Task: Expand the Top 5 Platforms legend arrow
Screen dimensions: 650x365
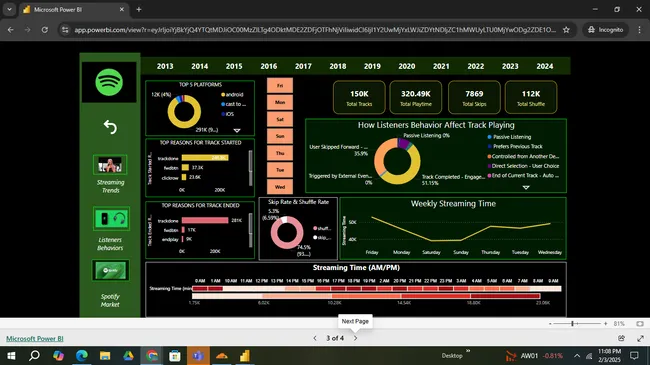Action: pos(237,131)
